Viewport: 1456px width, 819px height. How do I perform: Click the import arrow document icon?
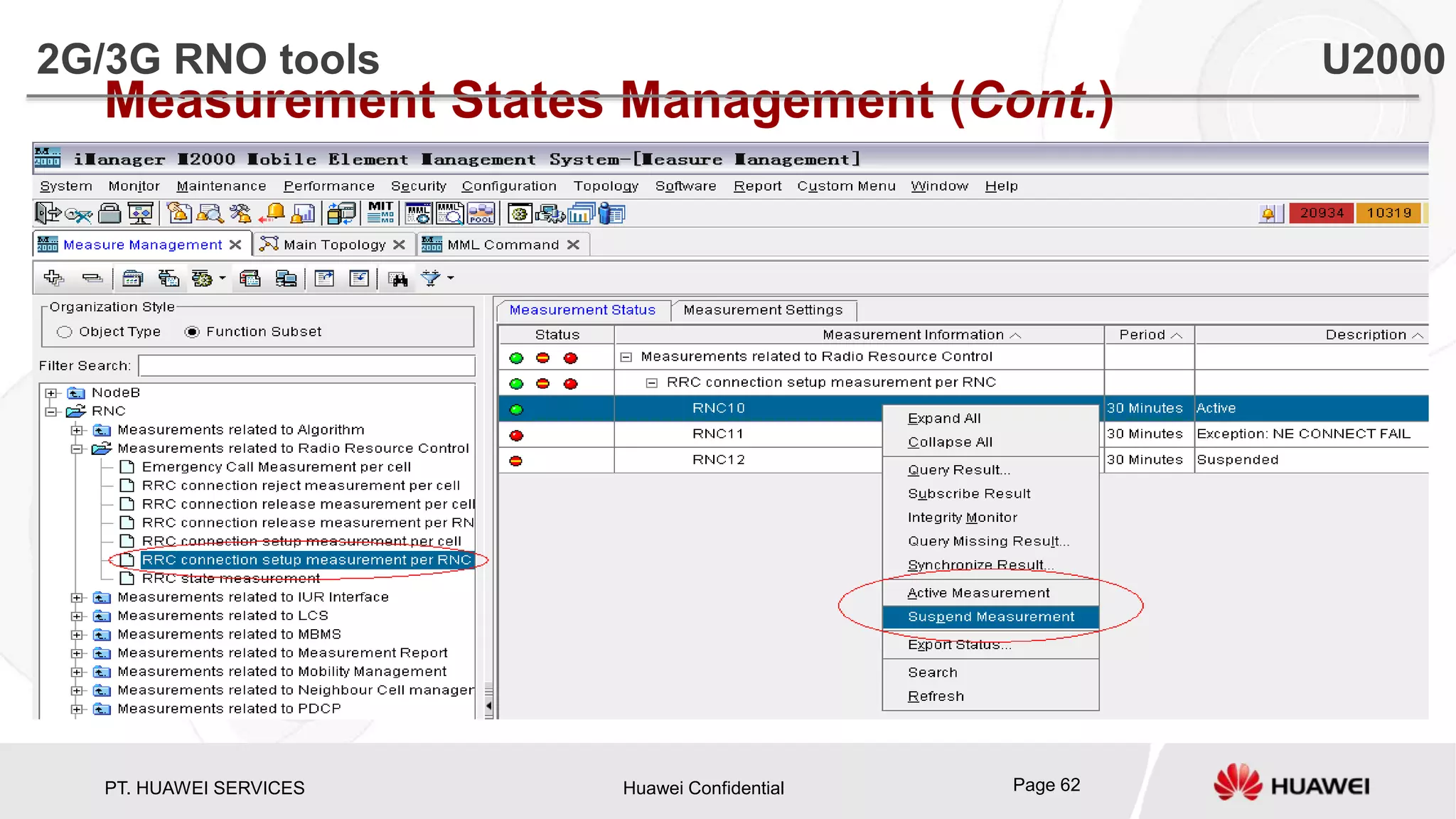(x=360, y=278)
